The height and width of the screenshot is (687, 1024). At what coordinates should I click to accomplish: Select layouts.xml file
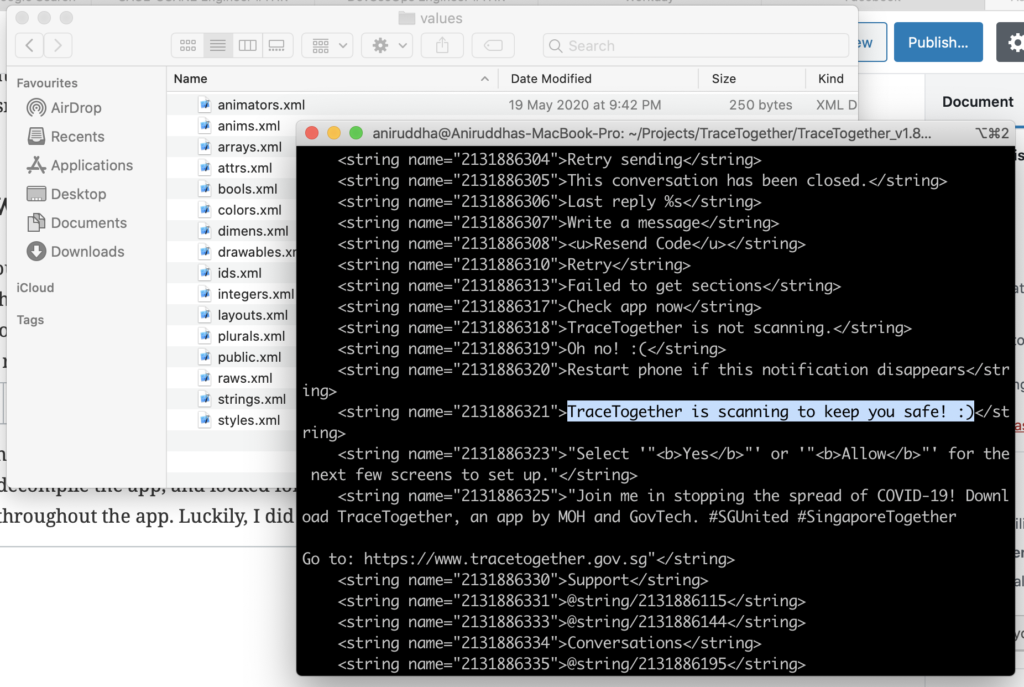point(253,315)
